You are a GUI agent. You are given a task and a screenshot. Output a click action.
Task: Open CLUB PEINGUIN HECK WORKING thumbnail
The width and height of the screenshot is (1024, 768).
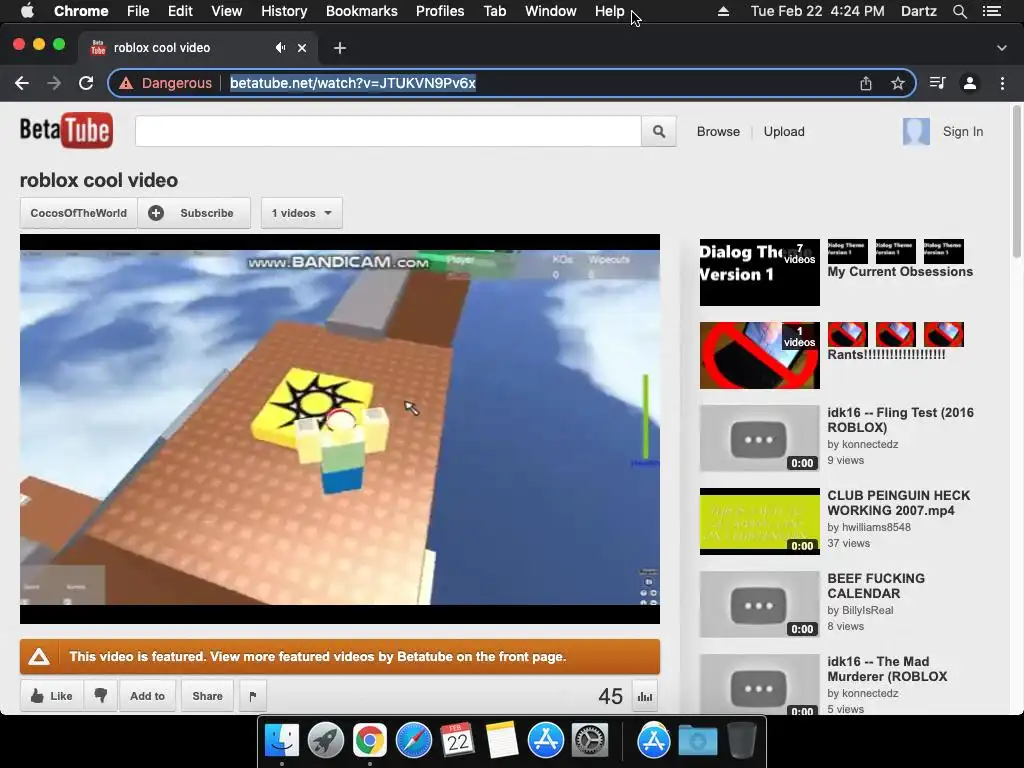point(760,521)
